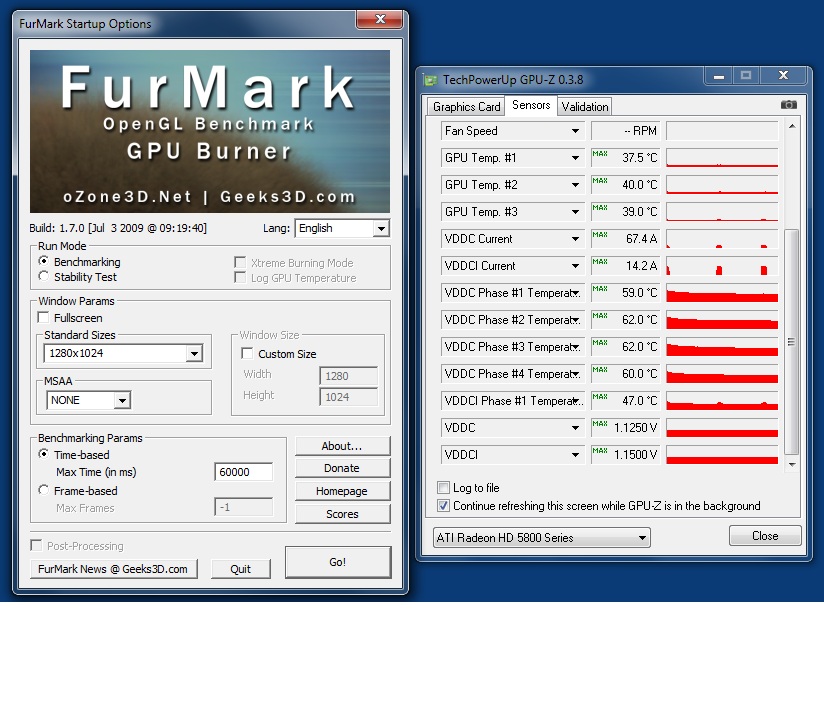Click the MAX indicator beside VDDCI 1.1500 V
This screenshot has height=714, width=824.
pos(600,451)
